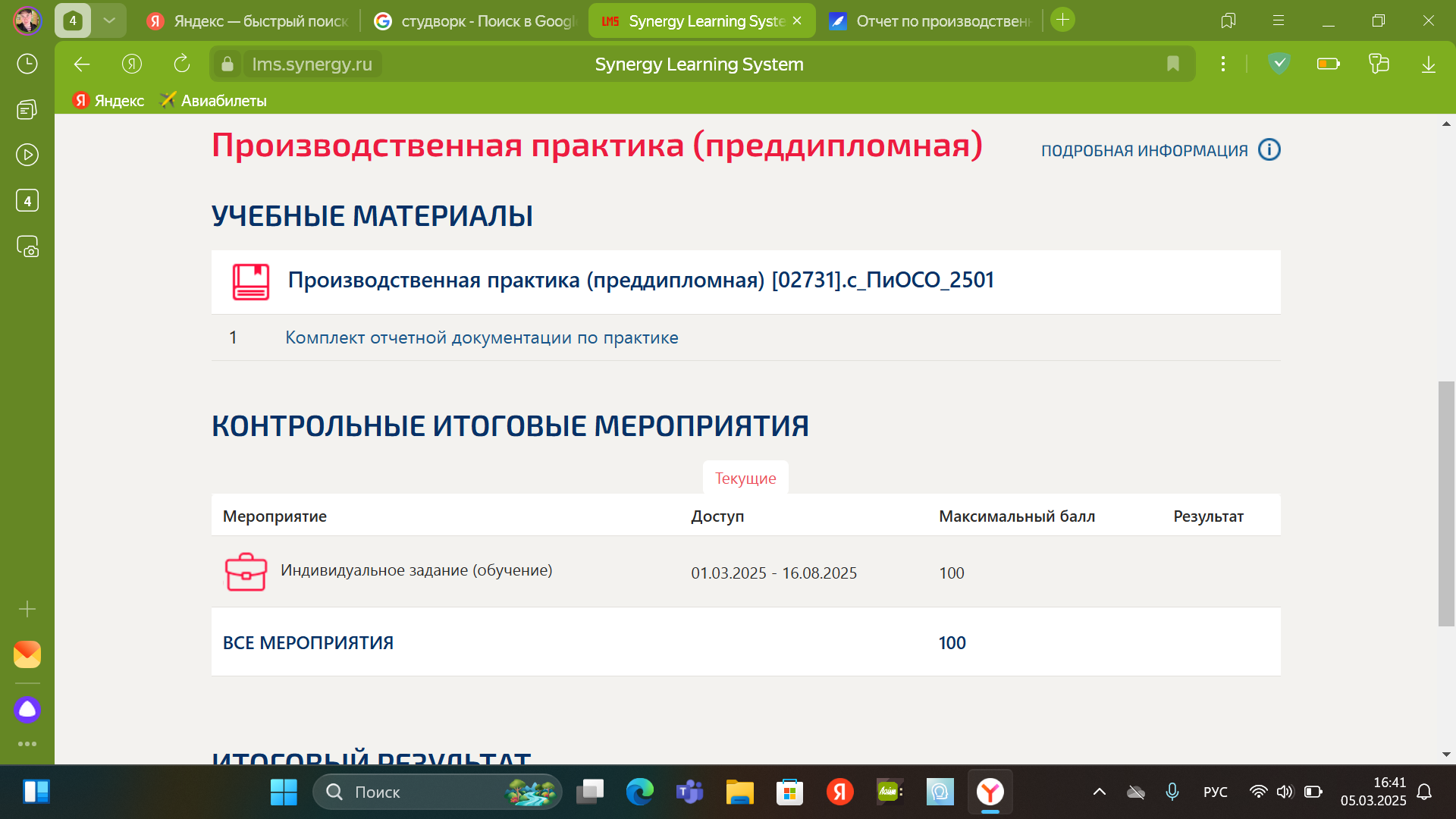Open downloads arrow icon in toolbar
The height and width of the screenshot is (819, 1456).
[x=1428, y=64]
